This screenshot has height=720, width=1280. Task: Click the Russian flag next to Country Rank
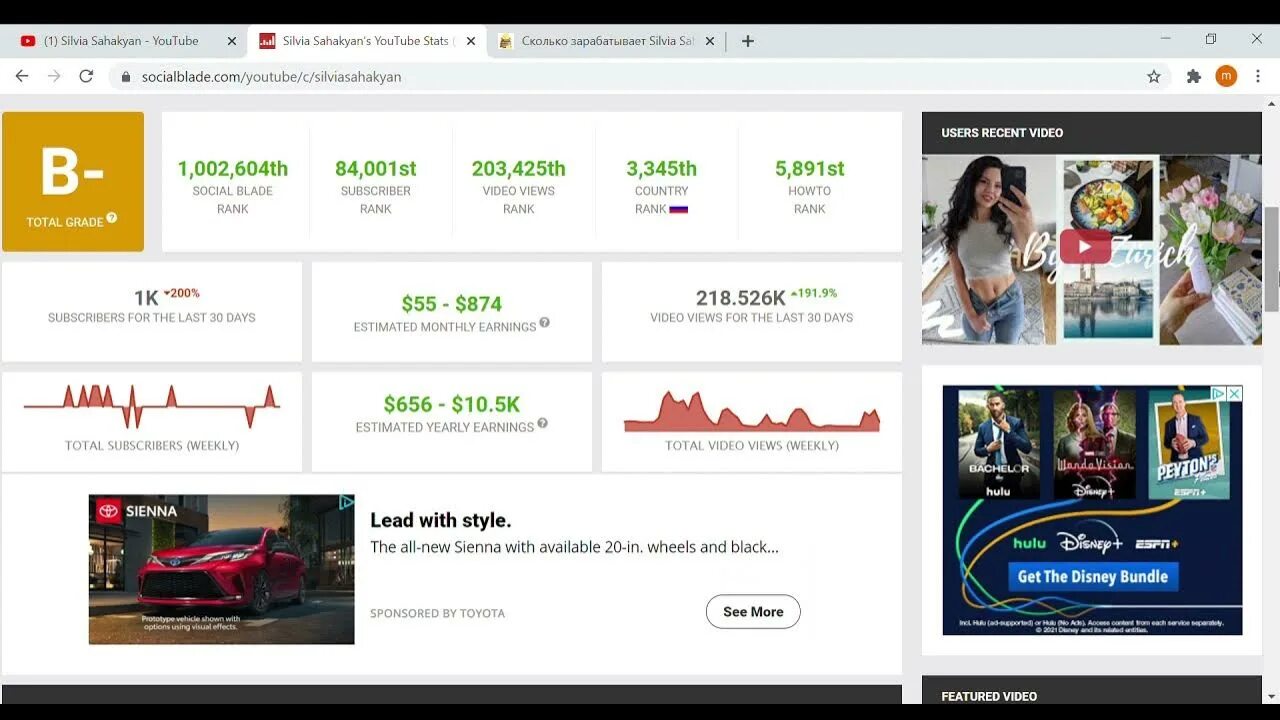tap(679, 209)
